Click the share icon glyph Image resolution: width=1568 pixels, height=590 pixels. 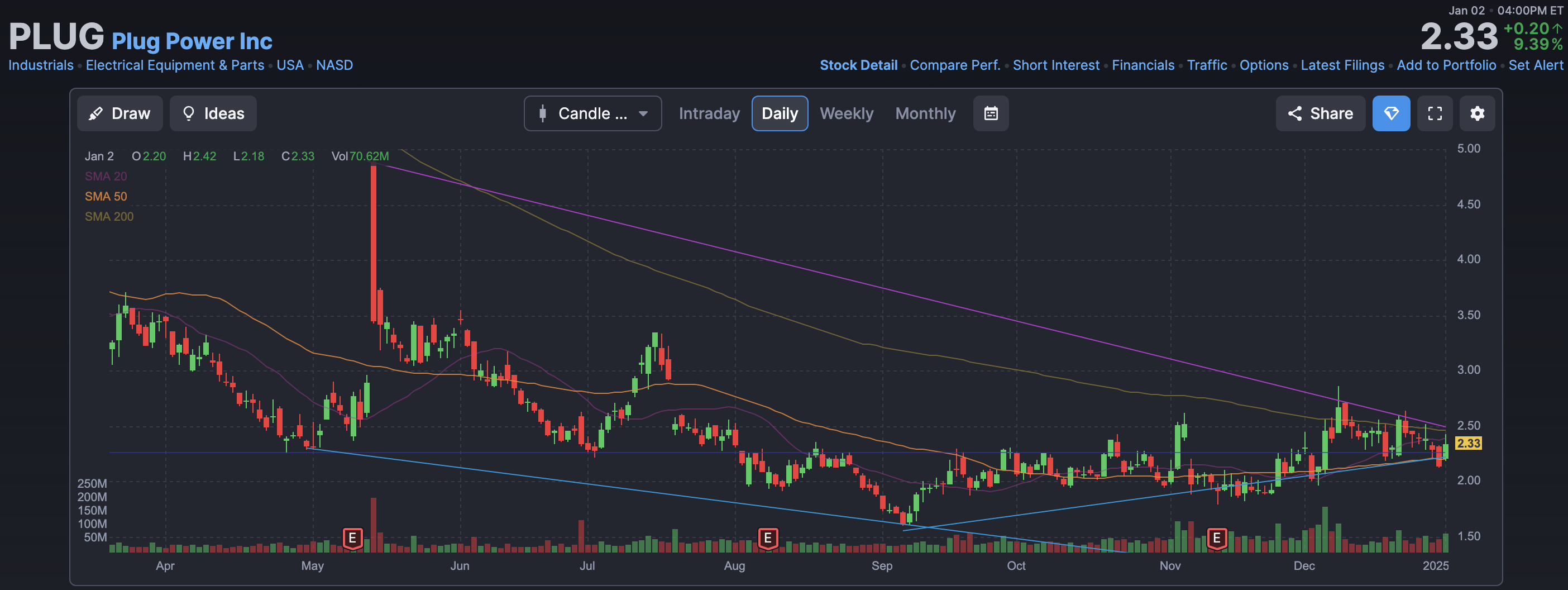(1295, 113)
